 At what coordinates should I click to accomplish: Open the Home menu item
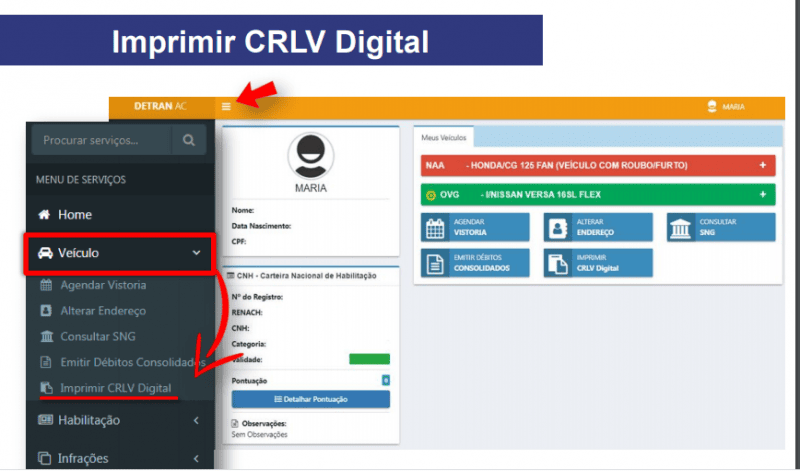coord(75,214)
